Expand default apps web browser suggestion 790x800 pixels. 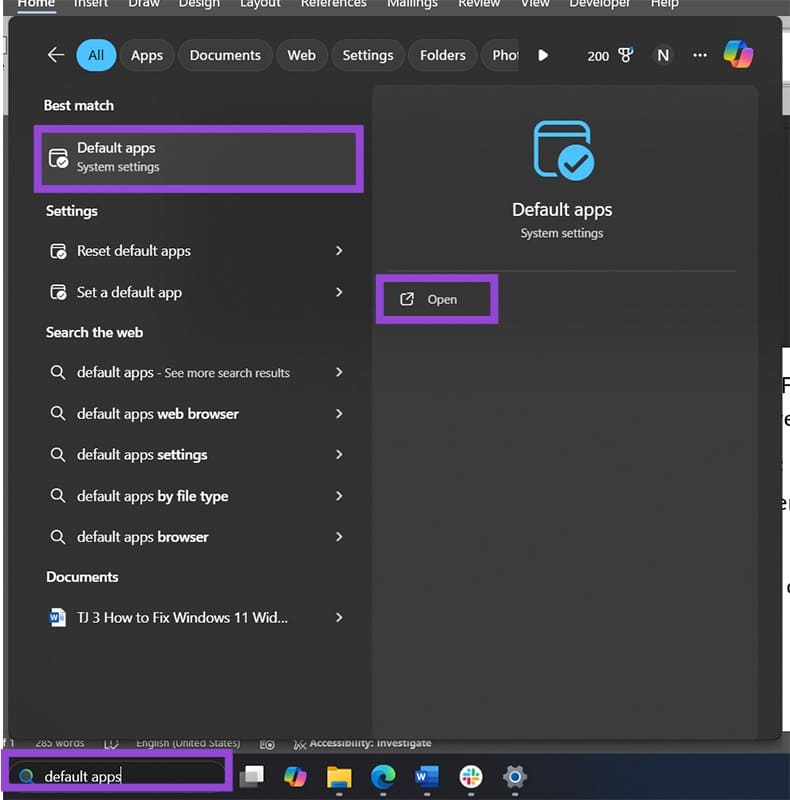coord(339,414)
